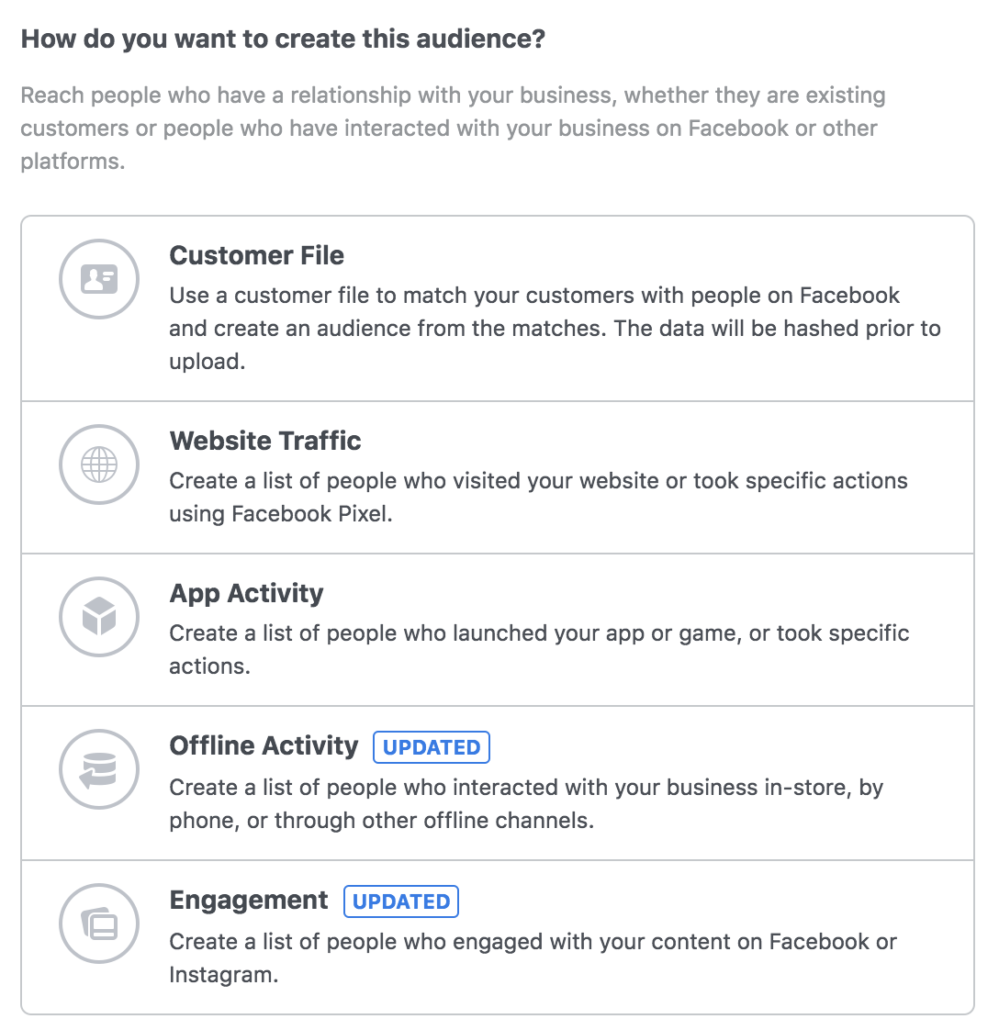Click the Engagement description mentioning Instagram
This screenshot has width=999, height=1030.
tap(533, 958)
